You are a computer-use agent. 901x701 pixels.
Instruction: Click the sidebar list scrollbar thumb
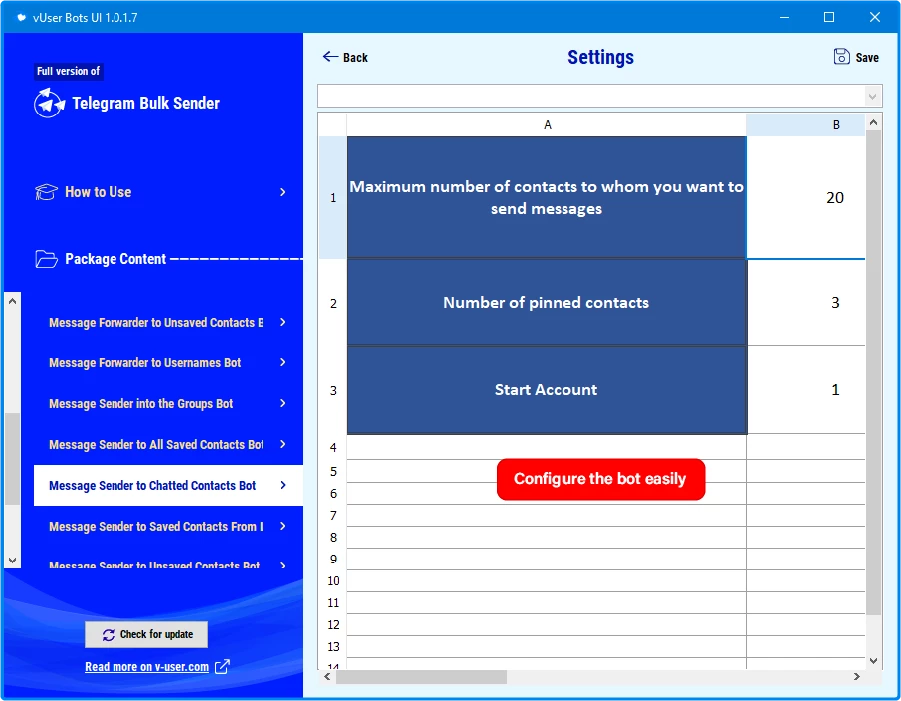click(13, 459)
